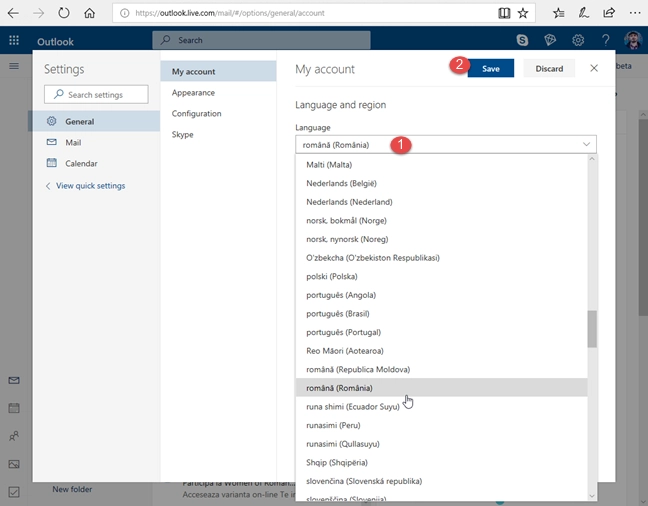
Task: Go to the browser home page icon
Action: click(89, 13)
